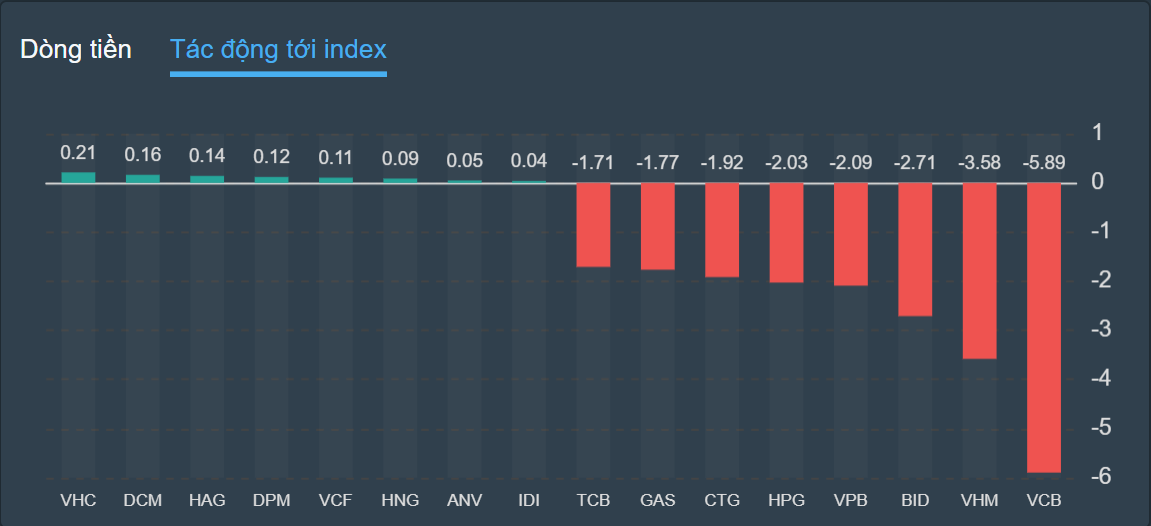Click the DPM ticker label
The image size is (1151, 526).
[x=271, y=500]
